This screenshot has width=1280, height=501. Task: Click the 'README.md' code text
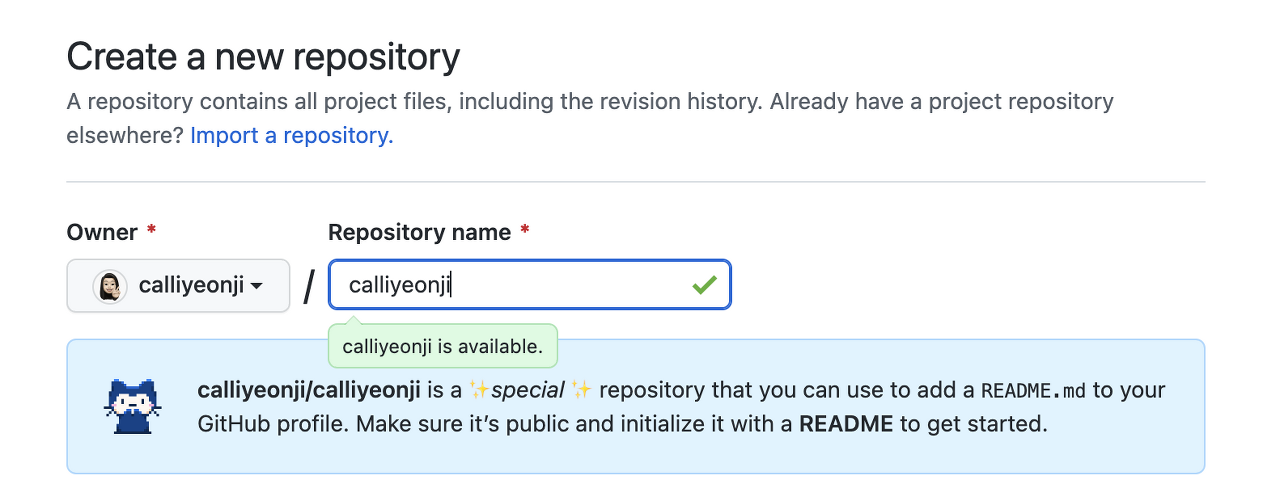[x=1034, y=390]
